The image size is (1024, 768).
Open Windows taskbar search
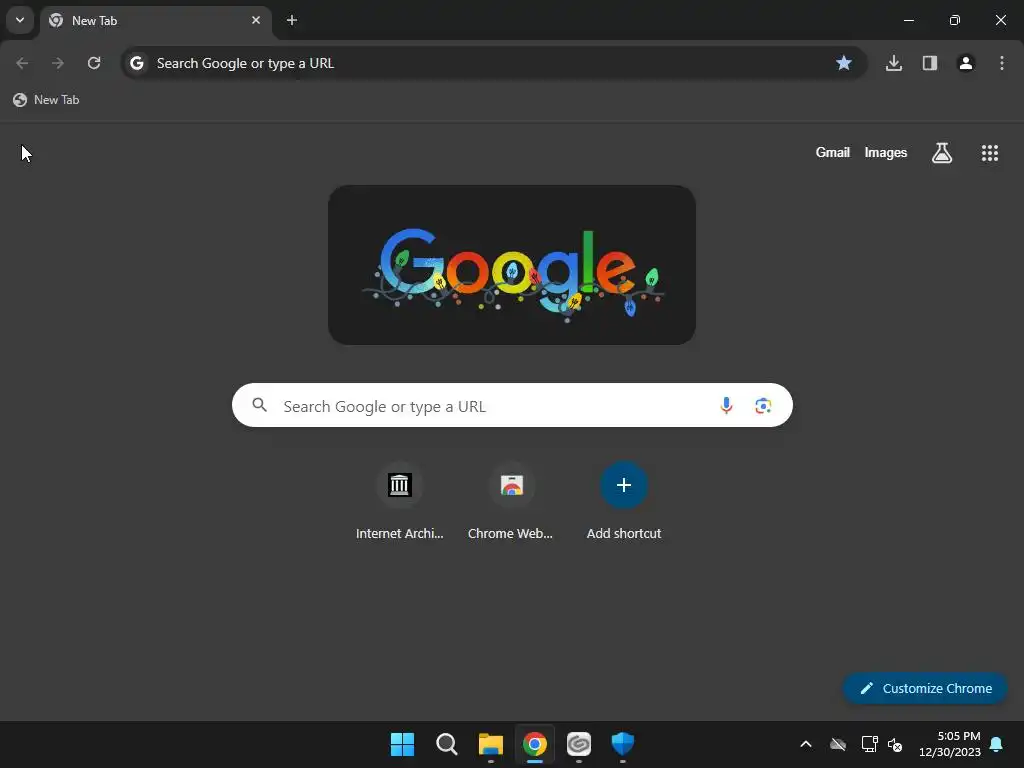pyautogui.click(x=447, y=744)
